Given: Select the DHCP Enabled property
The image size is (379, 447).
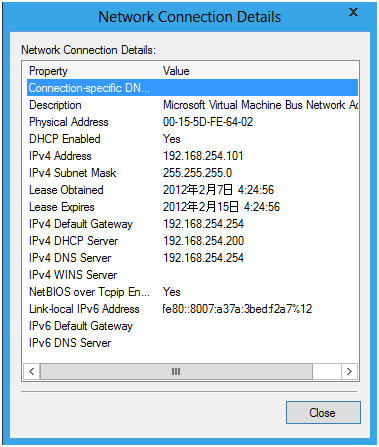Looking at the screenshot, I should (x=65, y=139).
